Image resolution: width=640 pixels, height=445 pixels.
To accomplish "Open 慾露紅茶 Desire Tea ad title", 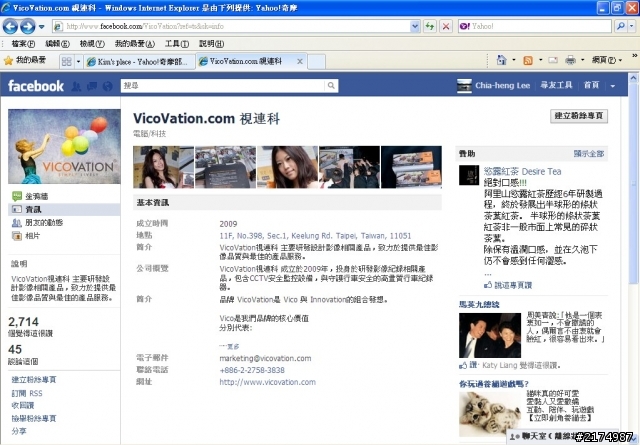I will 522,171.
